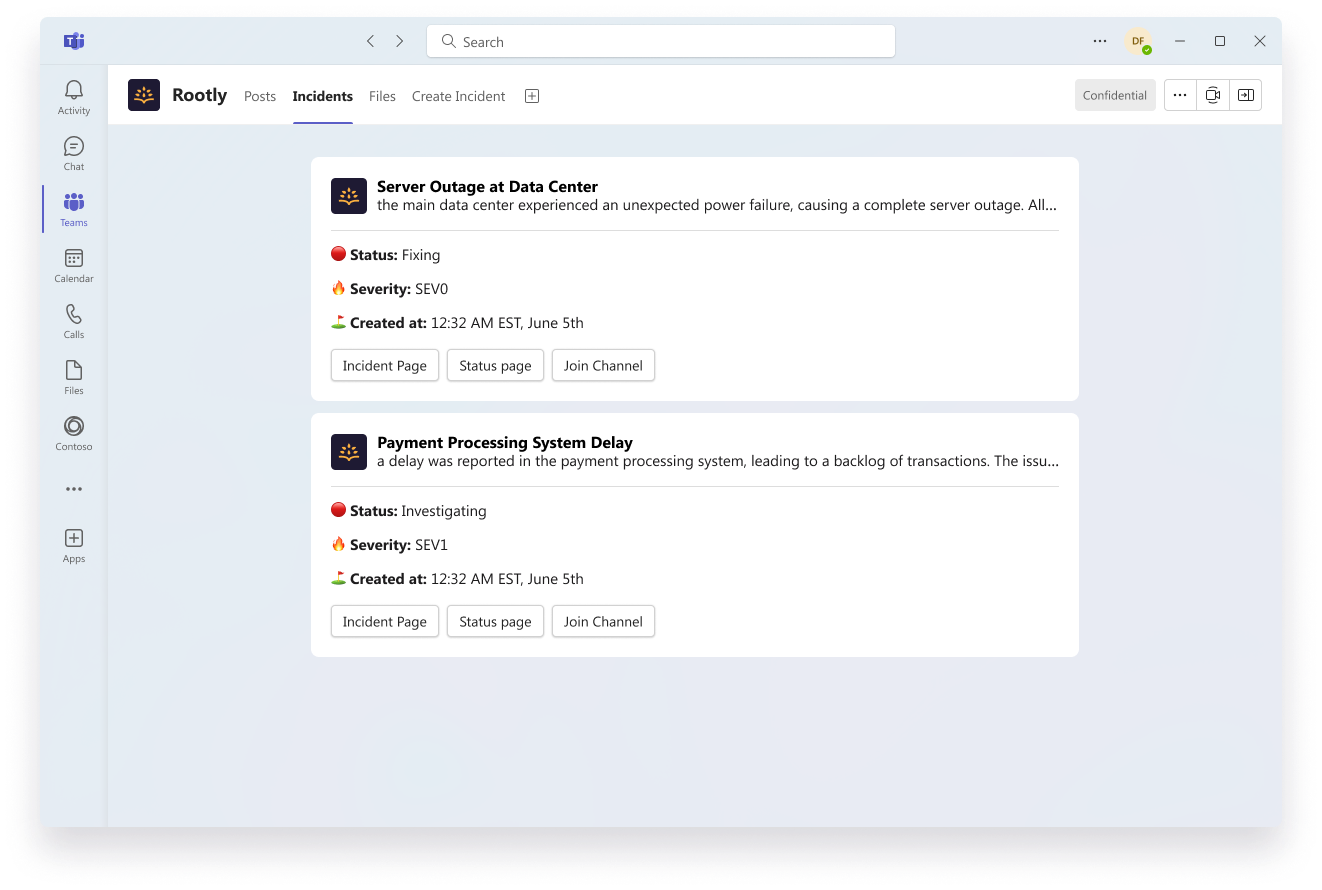Open the Calendar sidebar icon
This screenshot has height=890, width=1322.
[x=74, y=265]
